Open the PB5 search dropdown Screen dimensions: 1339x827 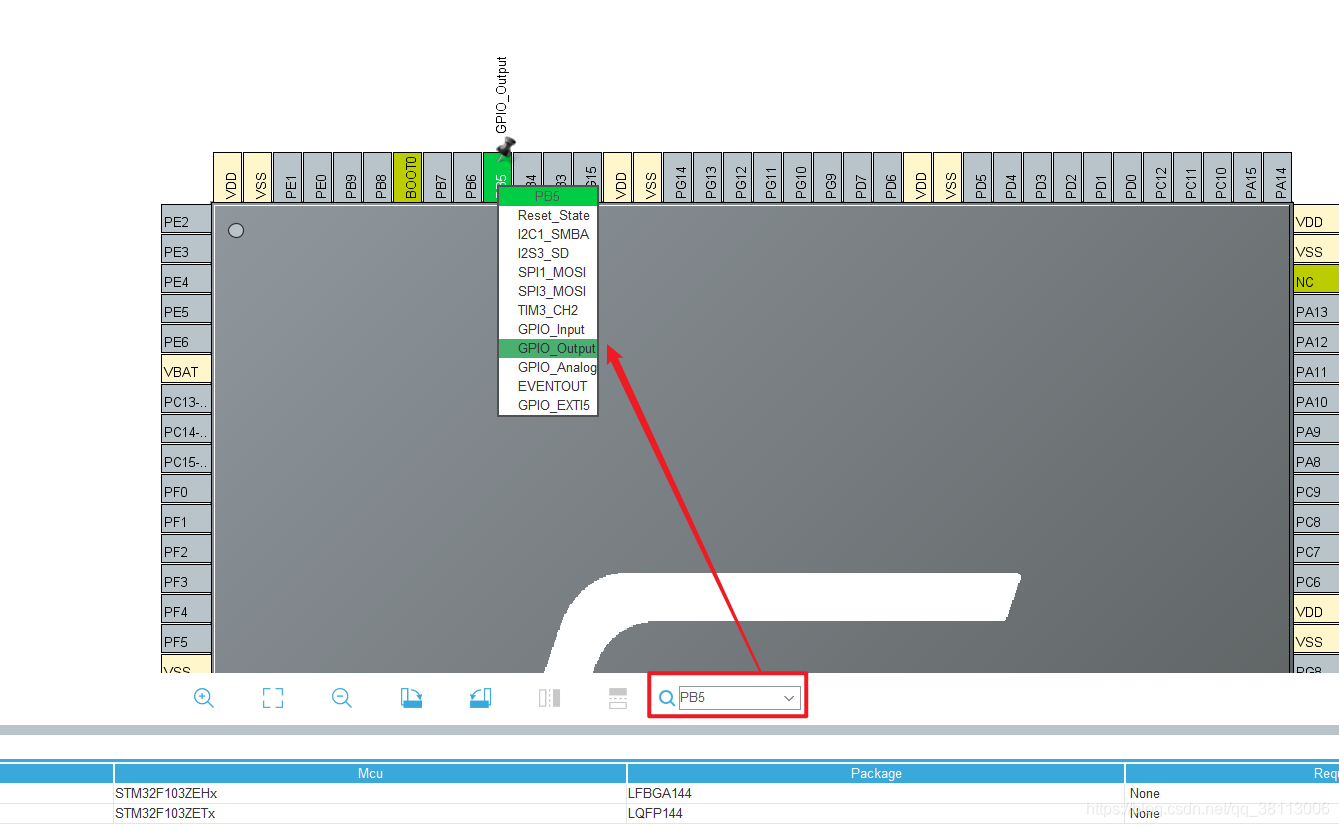(790, 697)
